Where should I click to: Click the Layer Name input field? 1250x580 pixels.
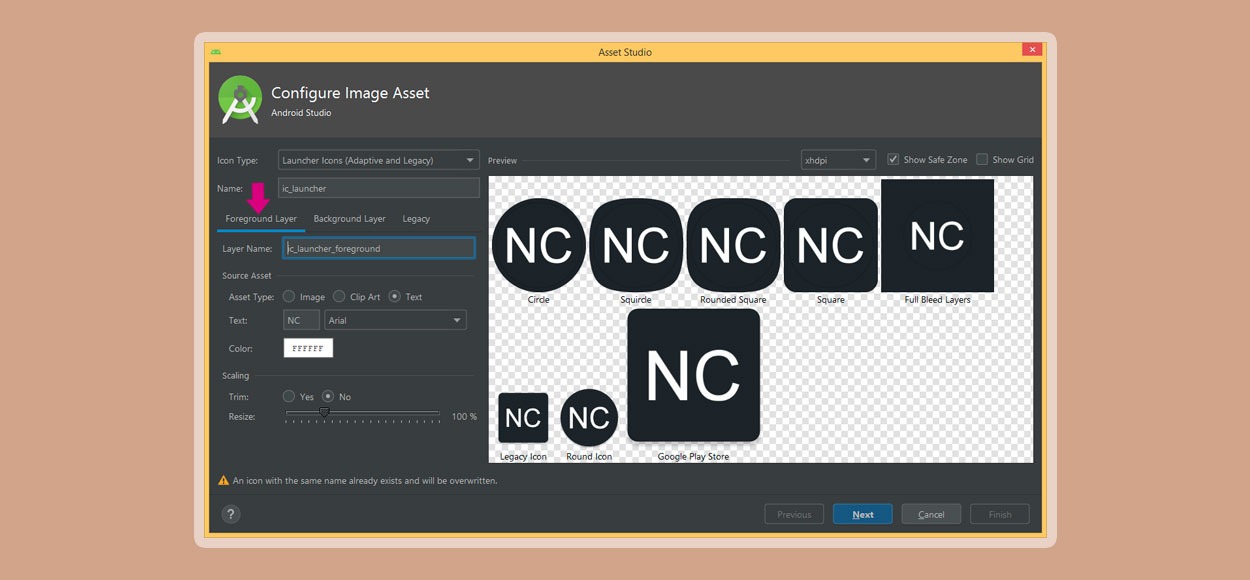(379, 248)
